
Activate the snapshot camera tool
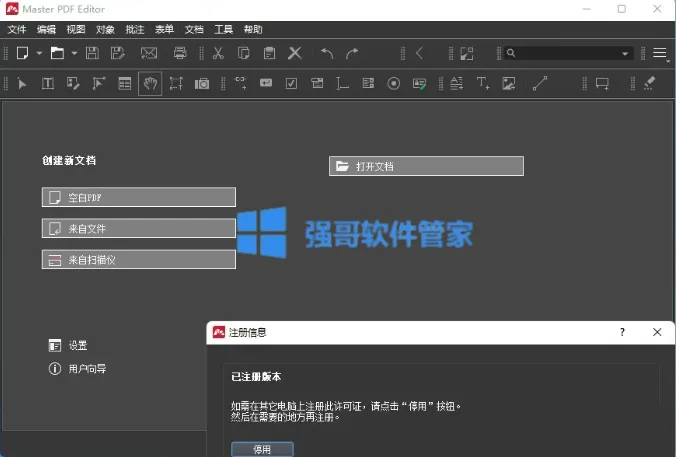pyautogui.click(x=202, y=83)
